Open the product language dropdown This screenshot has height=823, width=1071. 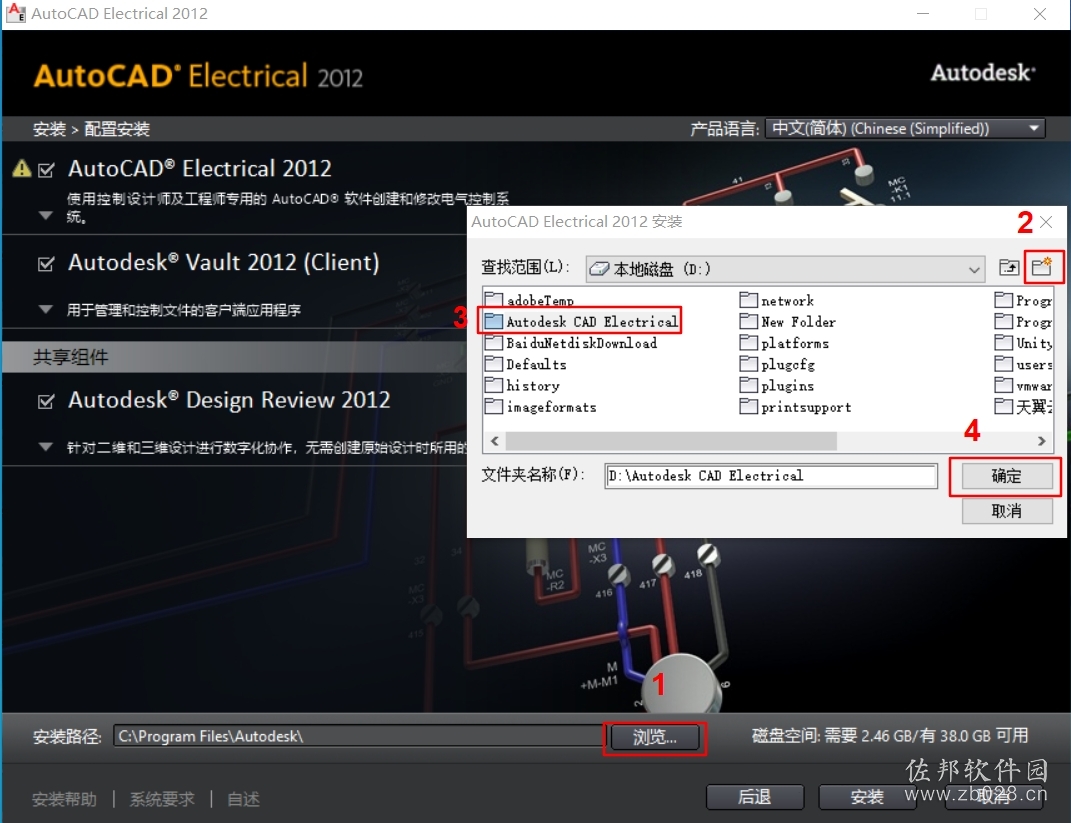click(904, 128)
